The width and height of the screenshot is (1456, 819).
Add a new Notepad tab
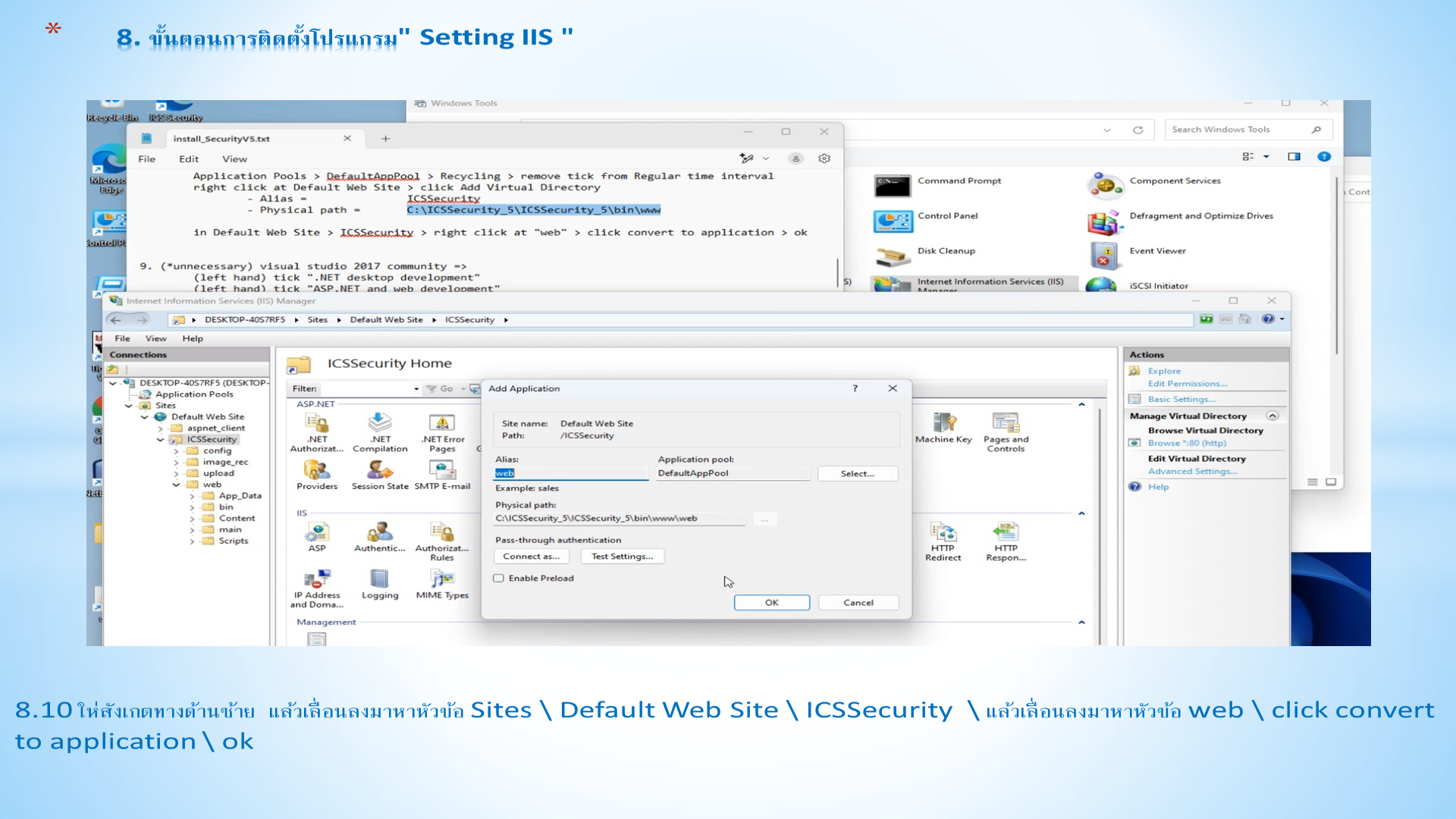pyautogui.click(x=385, y=139)
